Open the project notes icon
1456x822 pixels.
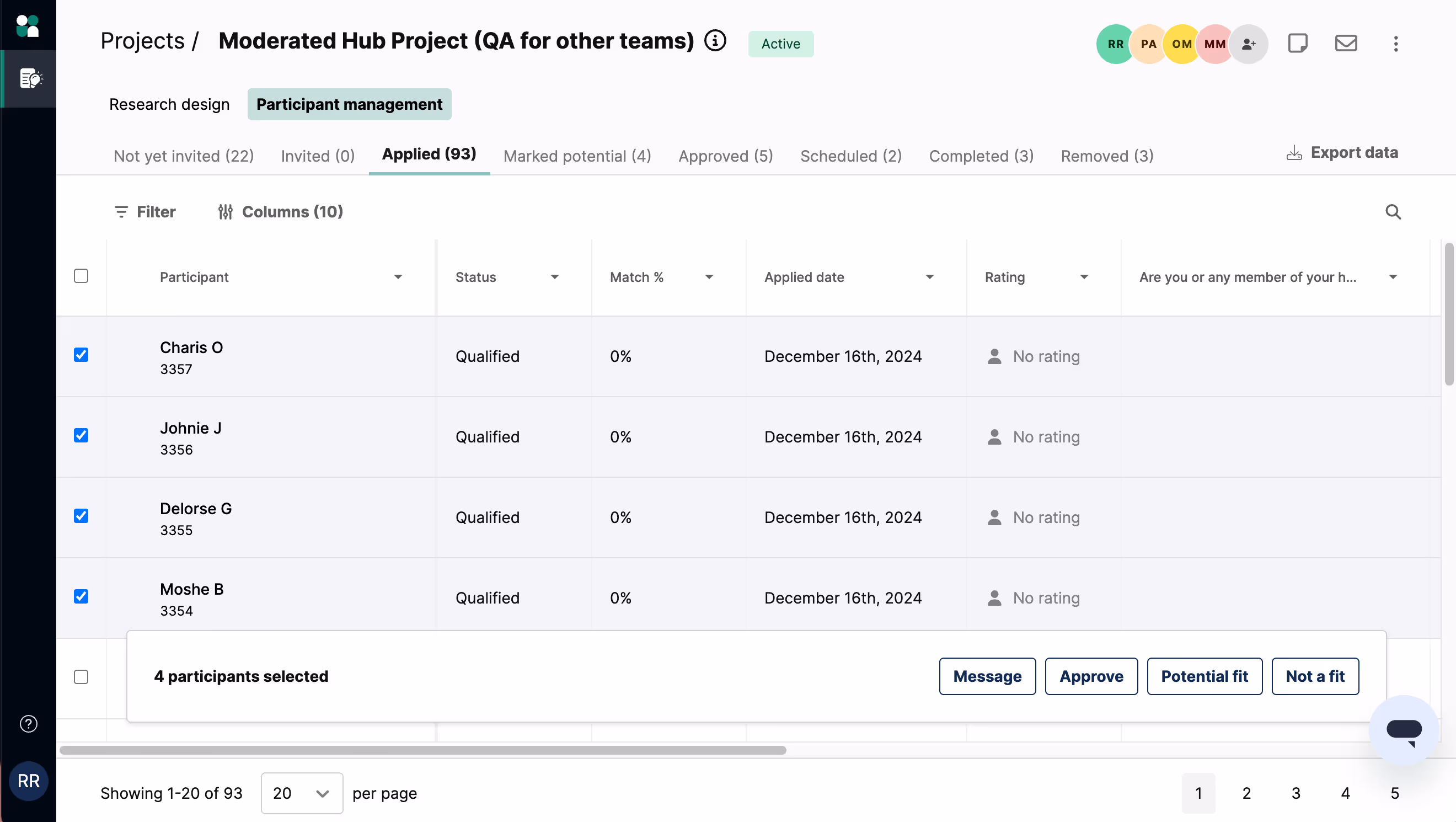point(1297,44)
